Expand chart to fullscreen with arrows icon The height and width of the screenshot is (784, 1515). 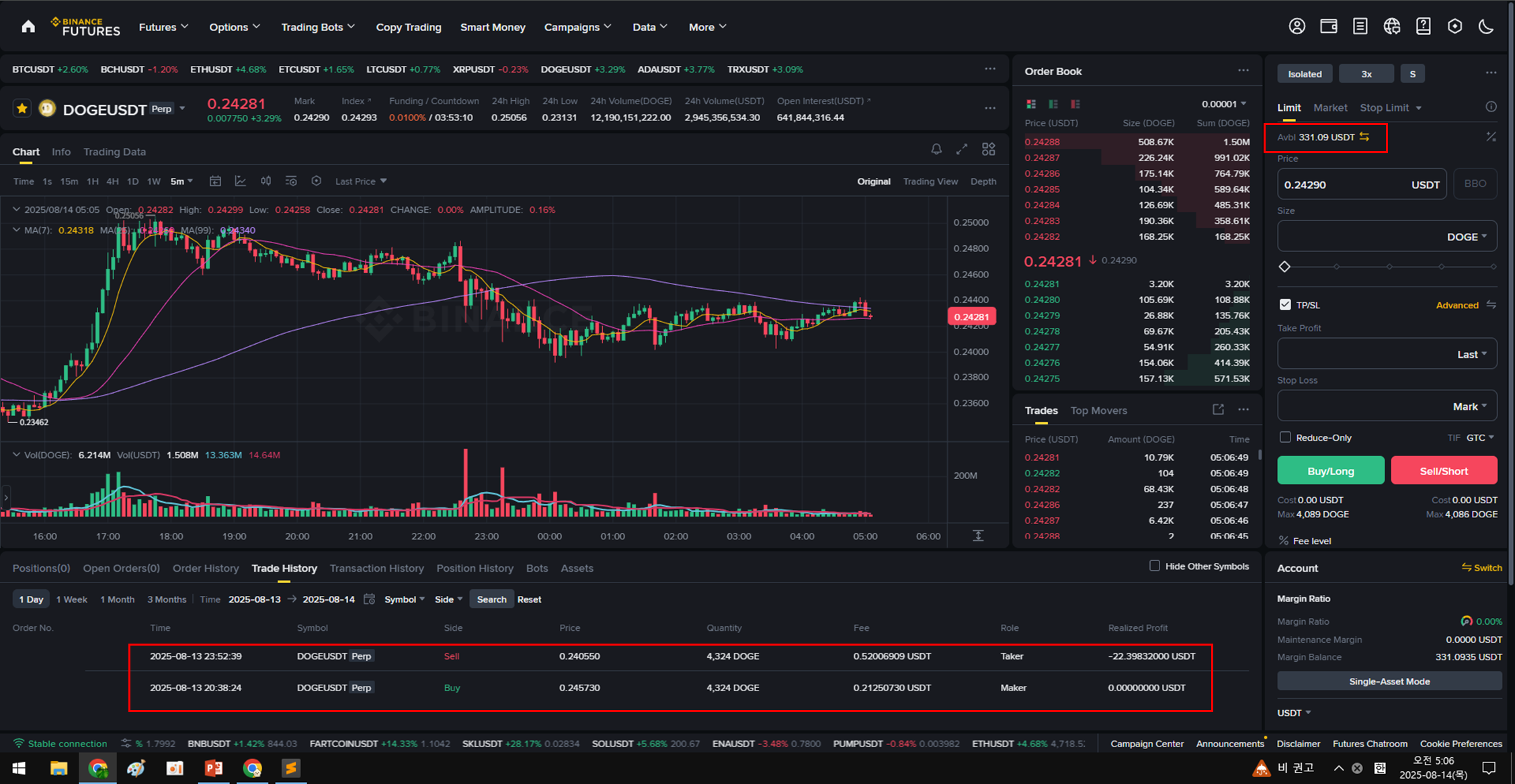pyautogui.click(x=962, y=149)
